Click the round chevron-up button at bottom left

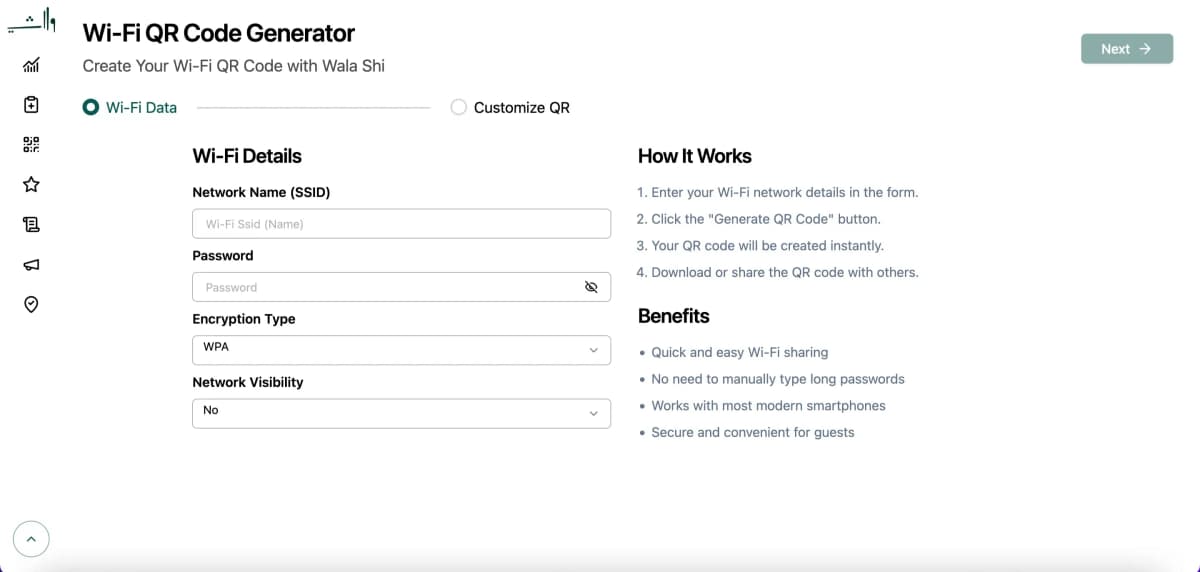tap(31, 540)
